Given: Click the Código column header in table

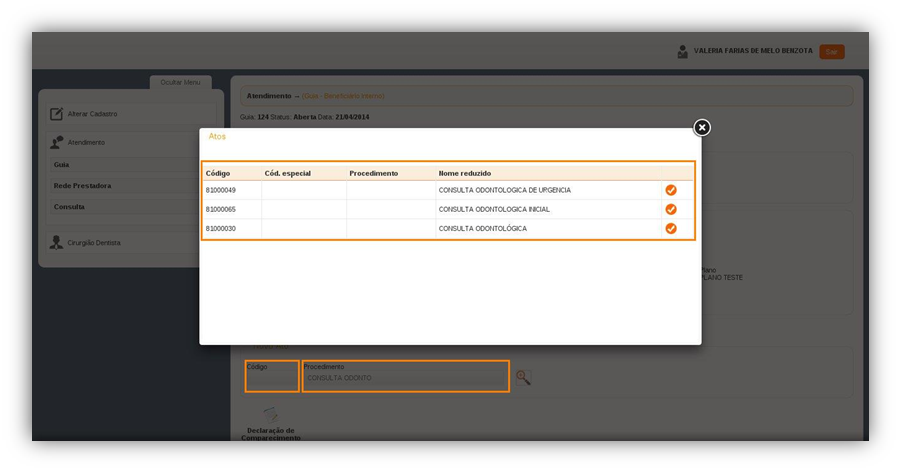Looking at the screenshot, I should [218, 173].
